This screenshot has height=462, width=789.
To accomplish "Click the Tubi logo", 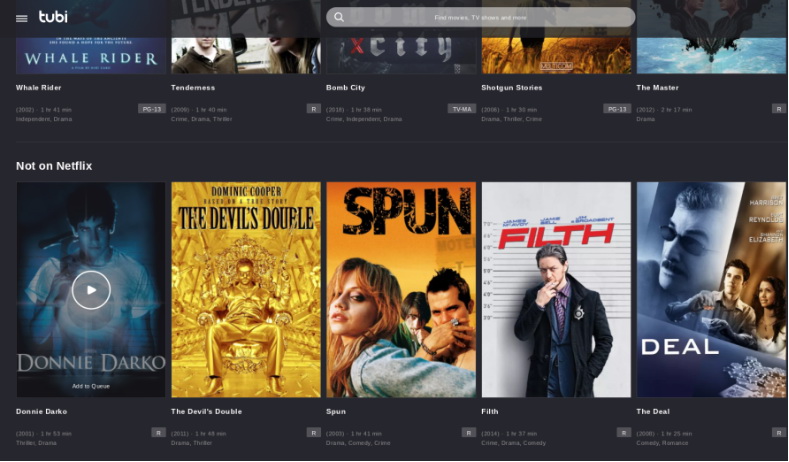I will pyautogui.click(x=53, y=17).
